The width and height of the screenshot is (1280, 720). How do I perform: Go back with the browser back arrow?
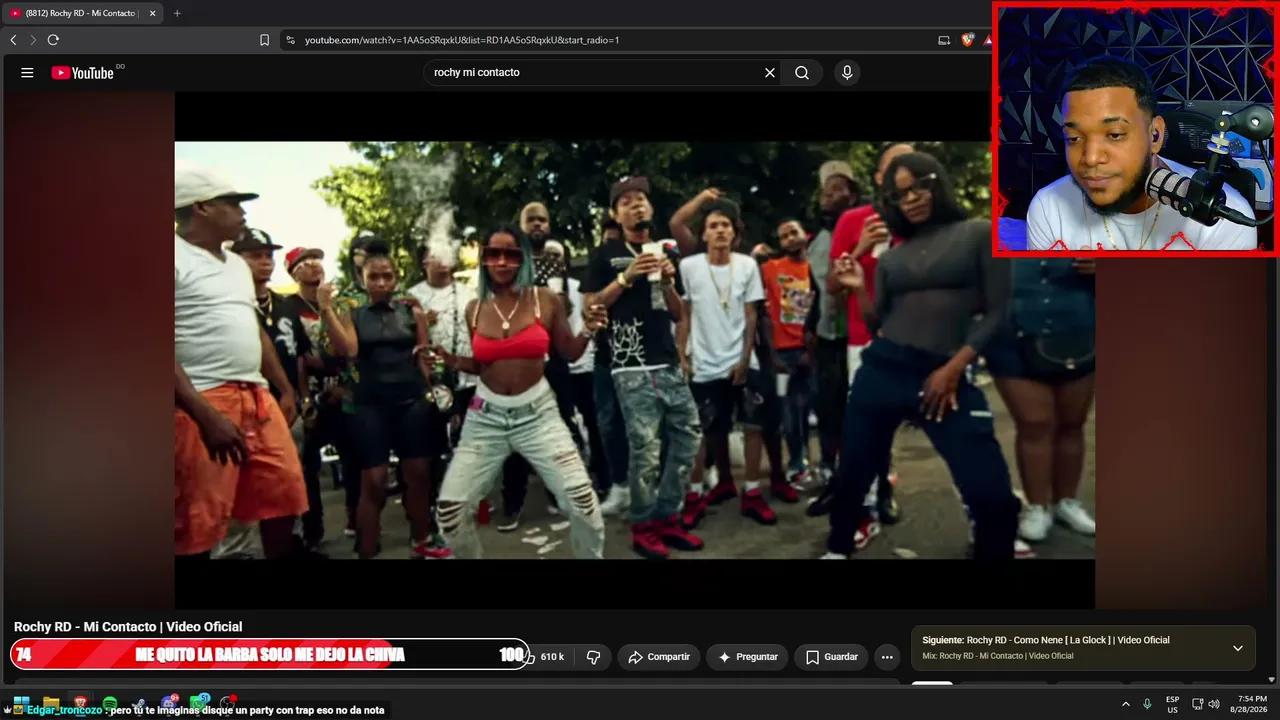[x=13, y=40]
